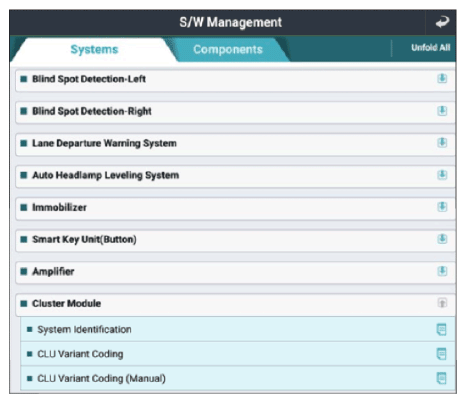Select the Immobilizer system row
This screenshot has width=466, height=403.
pyautogui.click(x=235, y=208)
